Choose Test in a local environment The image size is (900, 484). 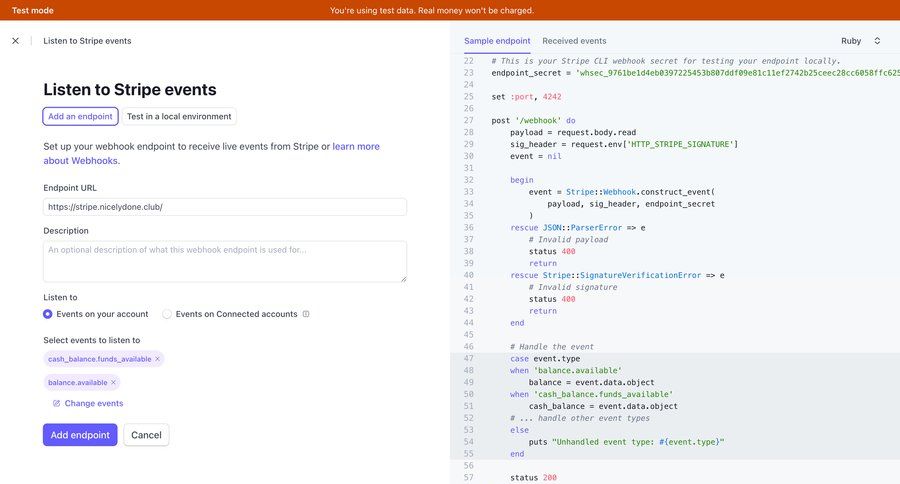coord(179,116)
